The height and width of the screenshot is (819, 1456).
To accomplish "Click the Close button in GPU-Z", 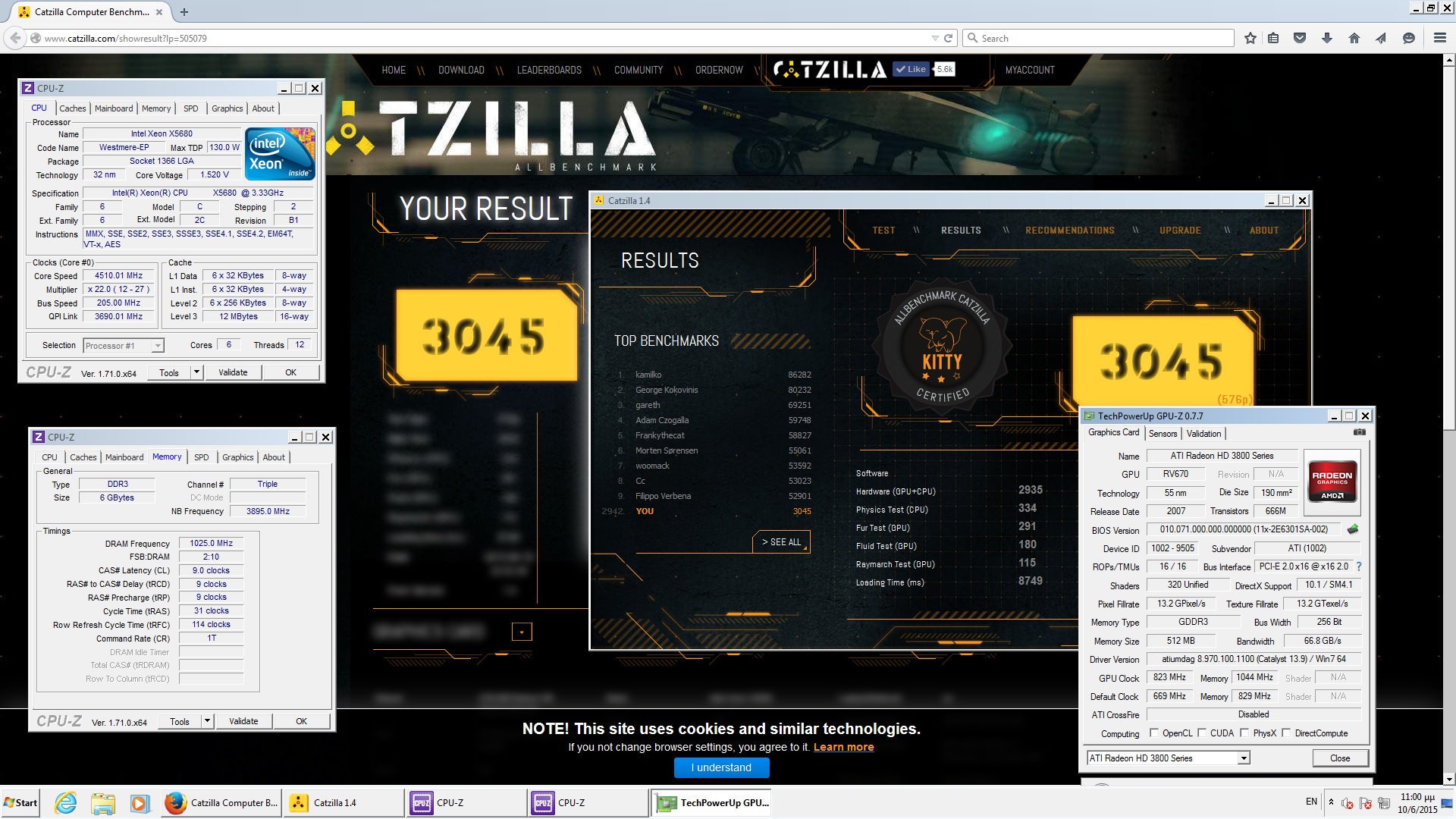I will 1340,758.
